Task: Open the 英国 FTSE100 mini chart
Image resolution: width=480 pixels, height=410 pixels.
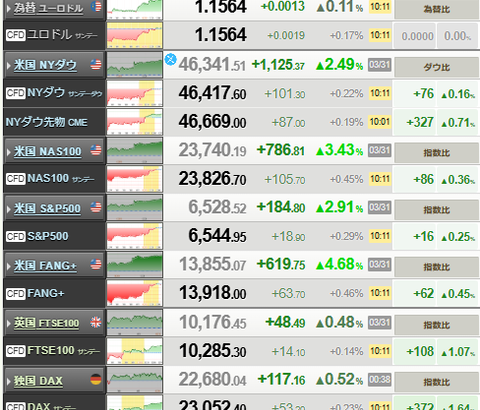Action: [x=135, y=322]
